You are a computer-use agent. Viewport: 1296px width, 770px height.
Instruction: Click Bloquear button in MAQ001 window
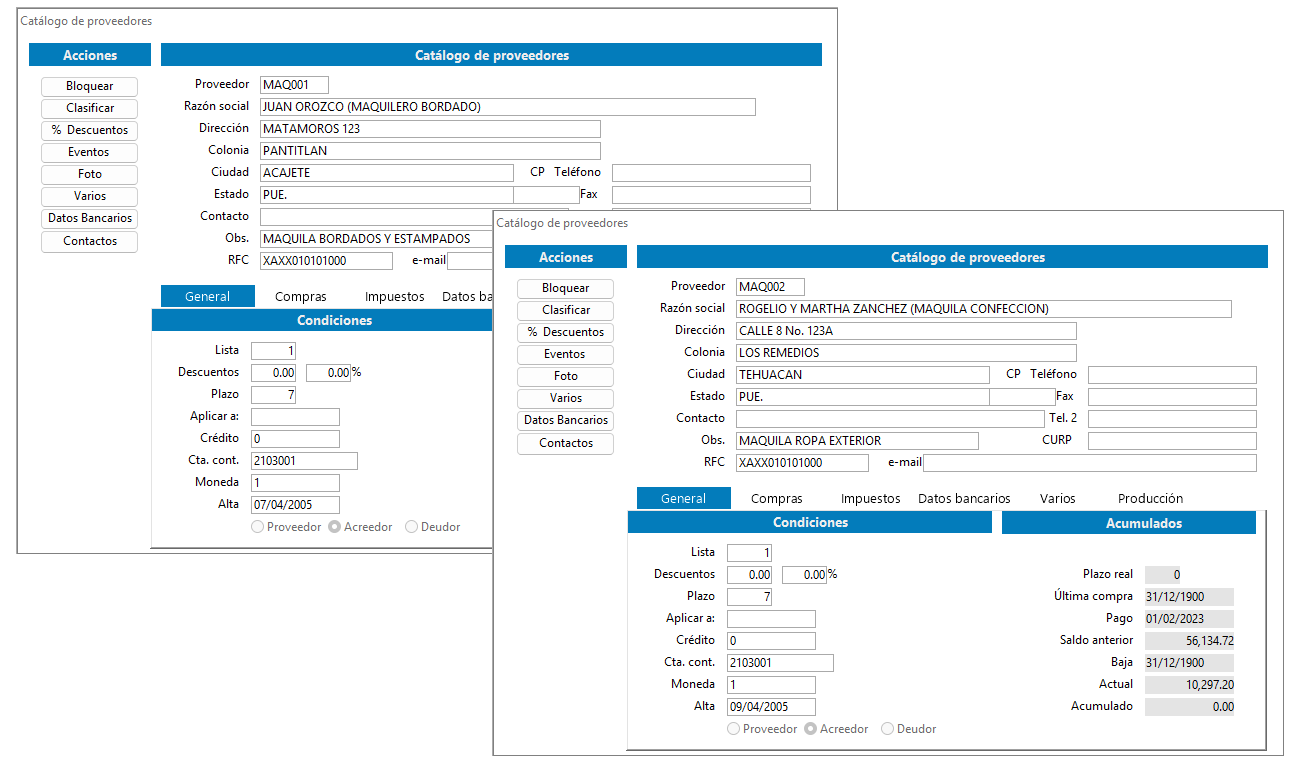(89, 86)
